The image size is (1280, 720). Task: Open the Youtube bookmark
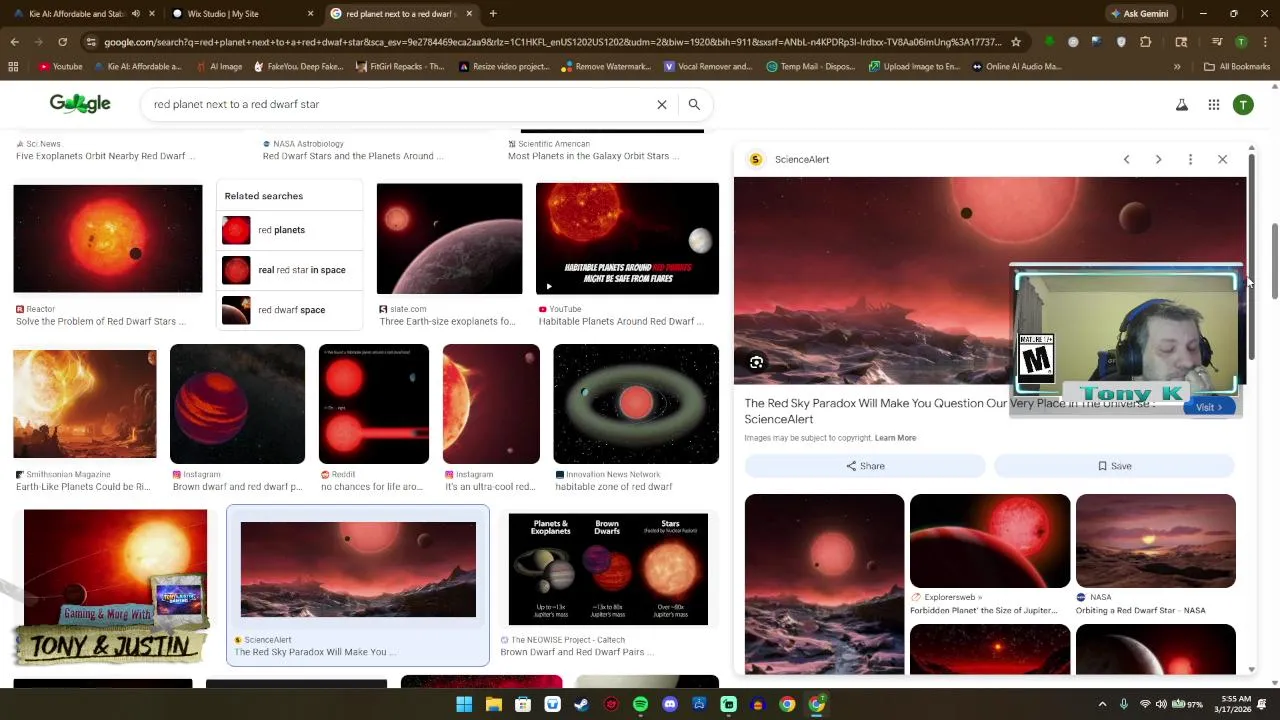tap(60, 67)
